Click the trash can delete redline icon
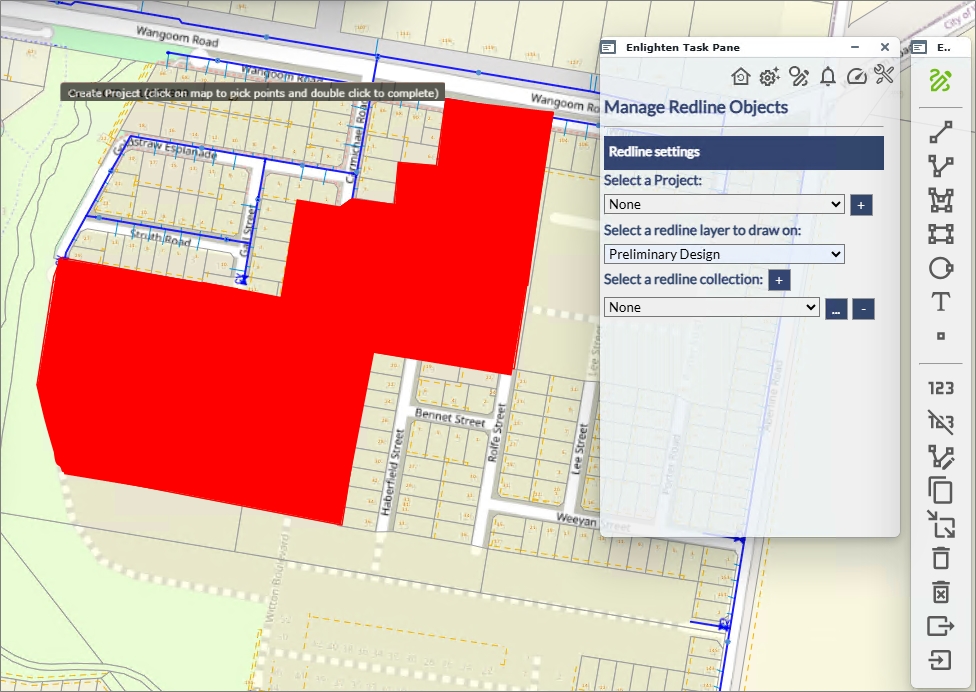 point(940,558)
